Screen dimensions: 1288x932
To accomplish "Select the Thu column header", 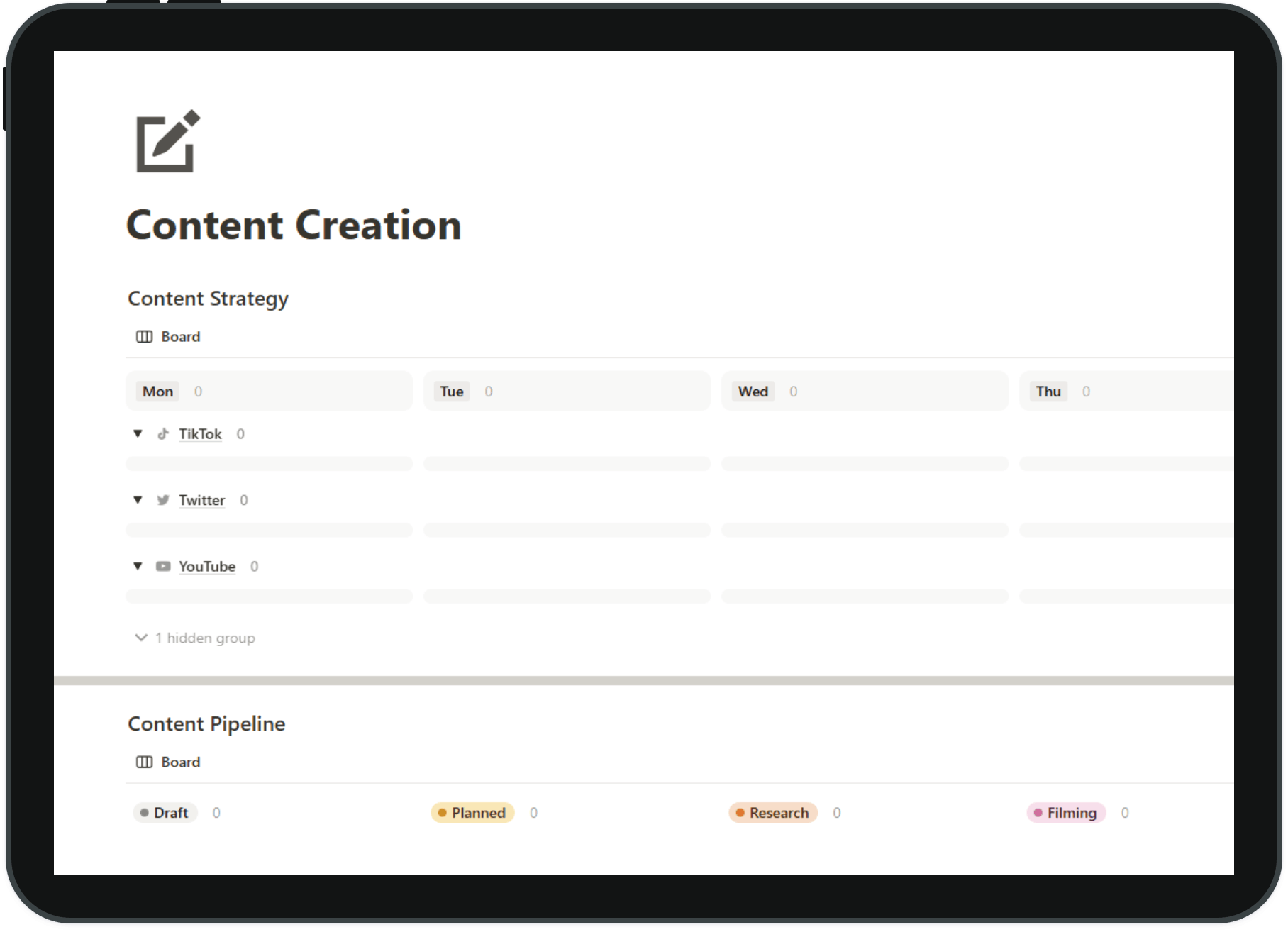I will (x=1127, y=391).
